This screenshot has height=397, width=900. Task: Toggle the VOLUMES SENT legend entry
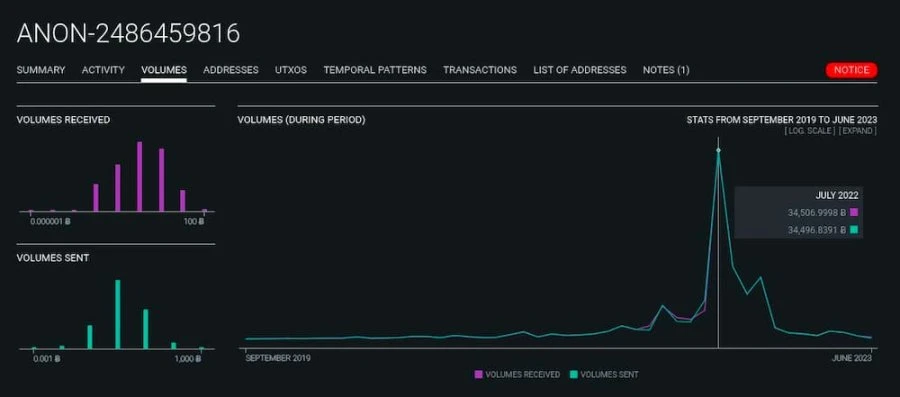point(604,375)
